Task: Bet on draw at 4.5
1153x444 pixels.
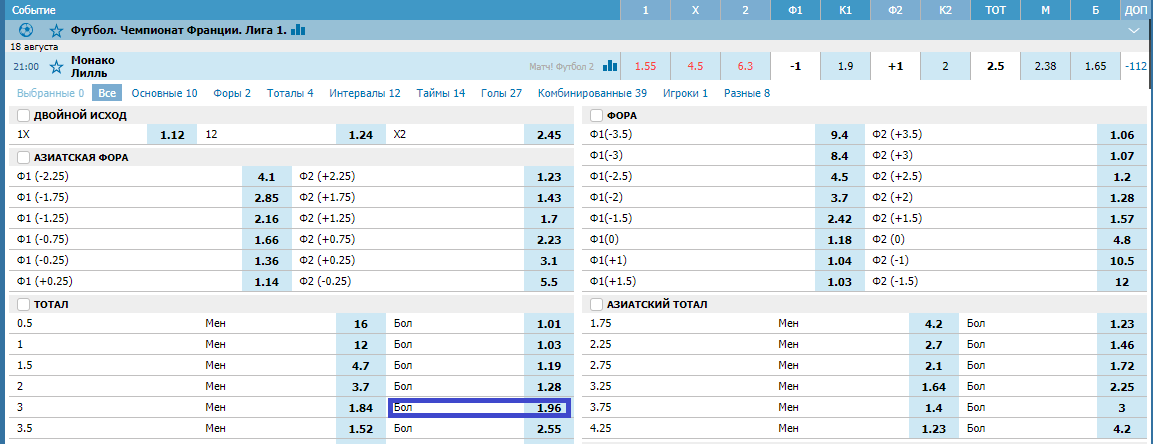Action: click(696, 66)
